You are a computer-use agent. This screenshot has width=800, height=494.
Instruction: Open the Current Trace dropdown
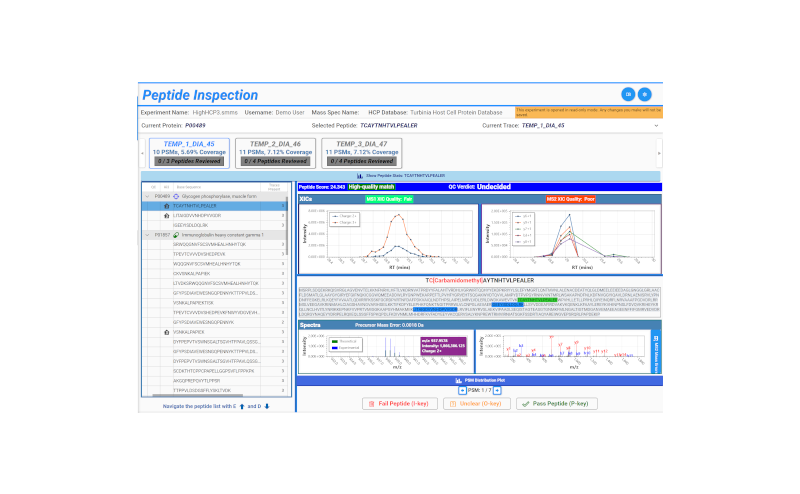[x=655, y=126]
